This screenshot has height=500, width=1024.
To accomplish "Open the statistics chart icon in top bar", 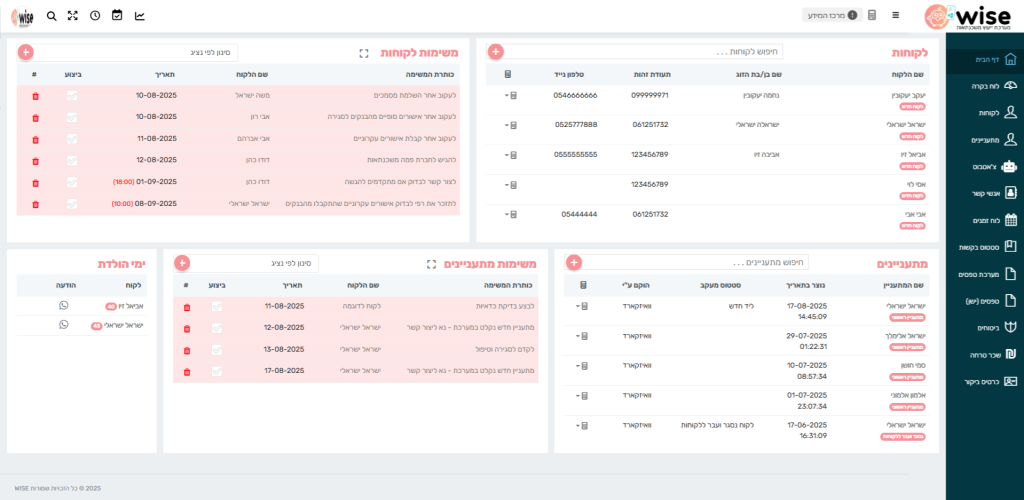I will coord(139,16).
